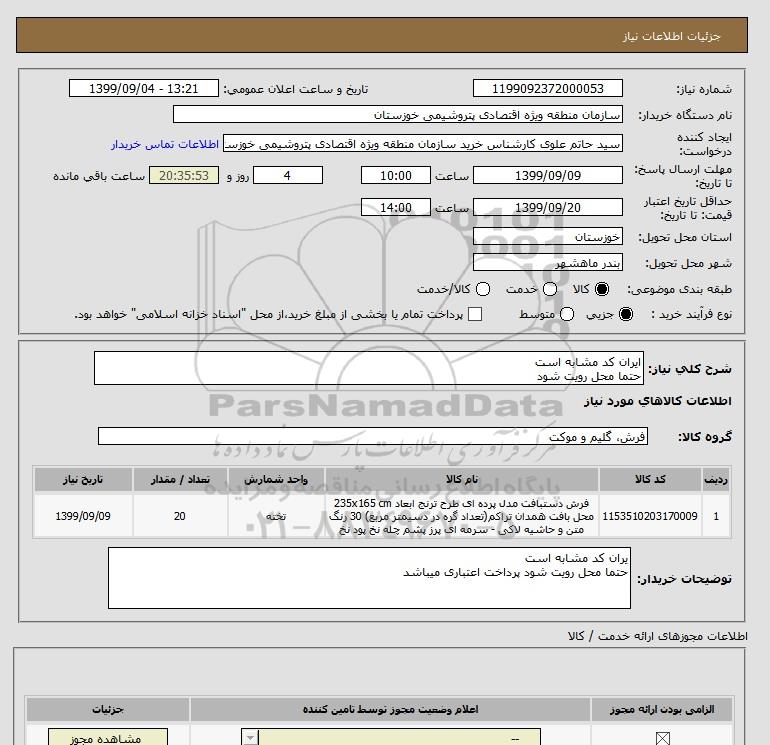Image resolution: width=770 pixels, height=745 pixels.
Task: Click the need date cell 1399/09/09
Action: 83,516
